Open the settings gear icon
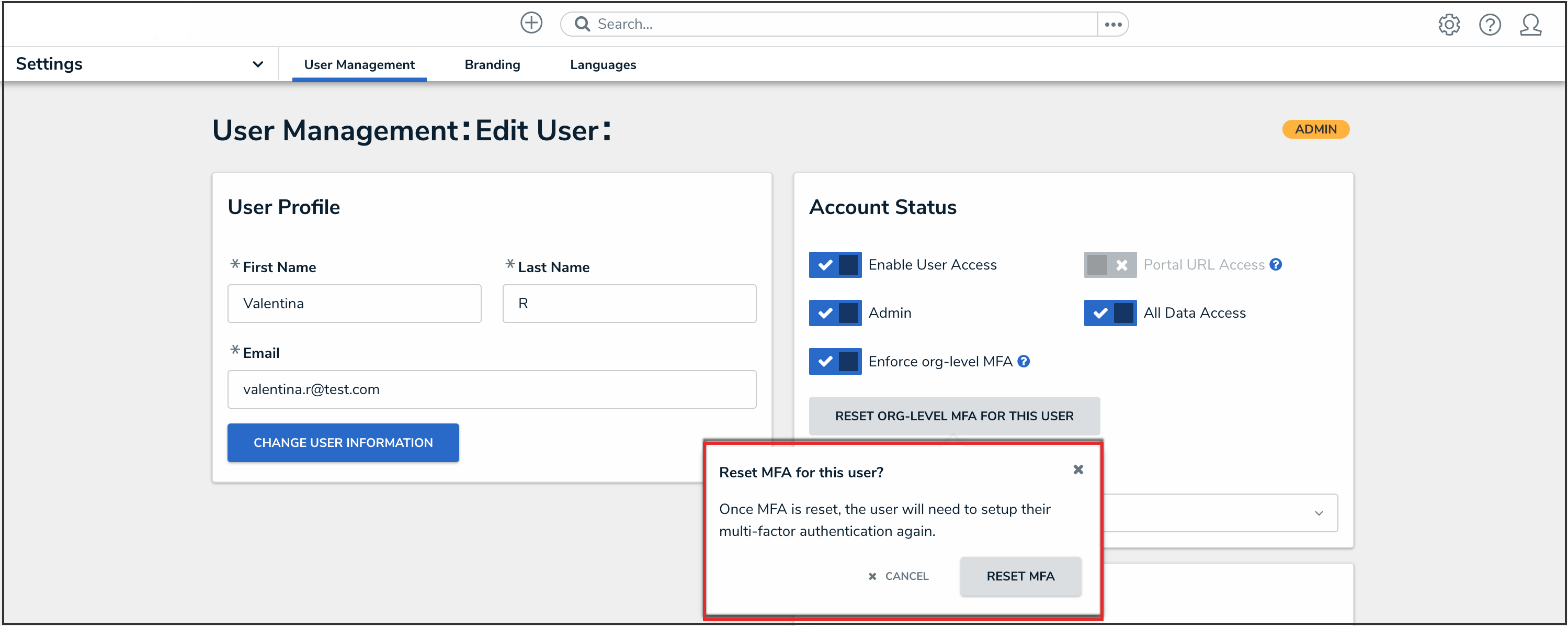The image size is (1568, 626). (1449, 25)
